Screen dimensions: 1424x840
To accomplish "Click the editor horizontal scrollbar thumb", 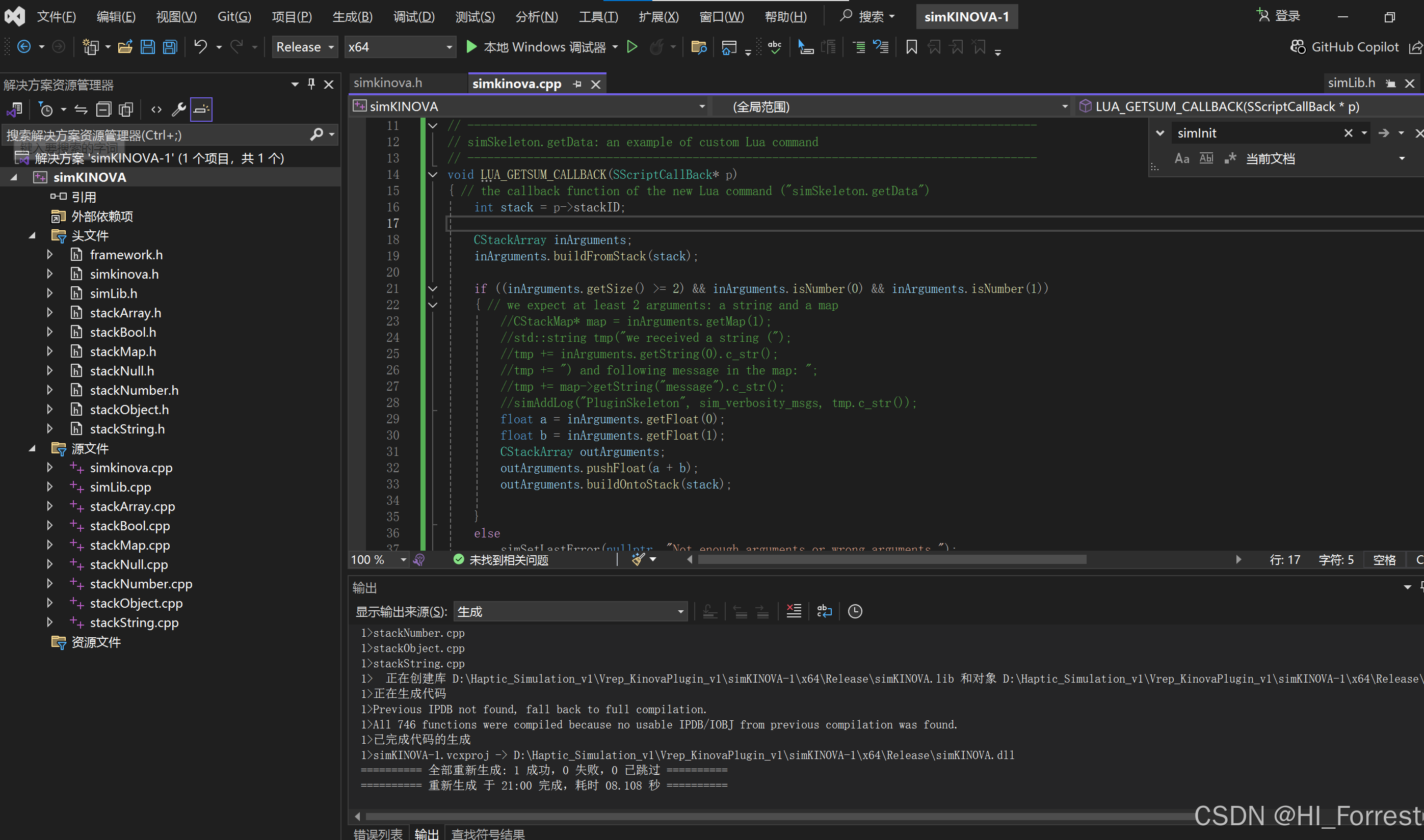I will (x=892, y=559).
